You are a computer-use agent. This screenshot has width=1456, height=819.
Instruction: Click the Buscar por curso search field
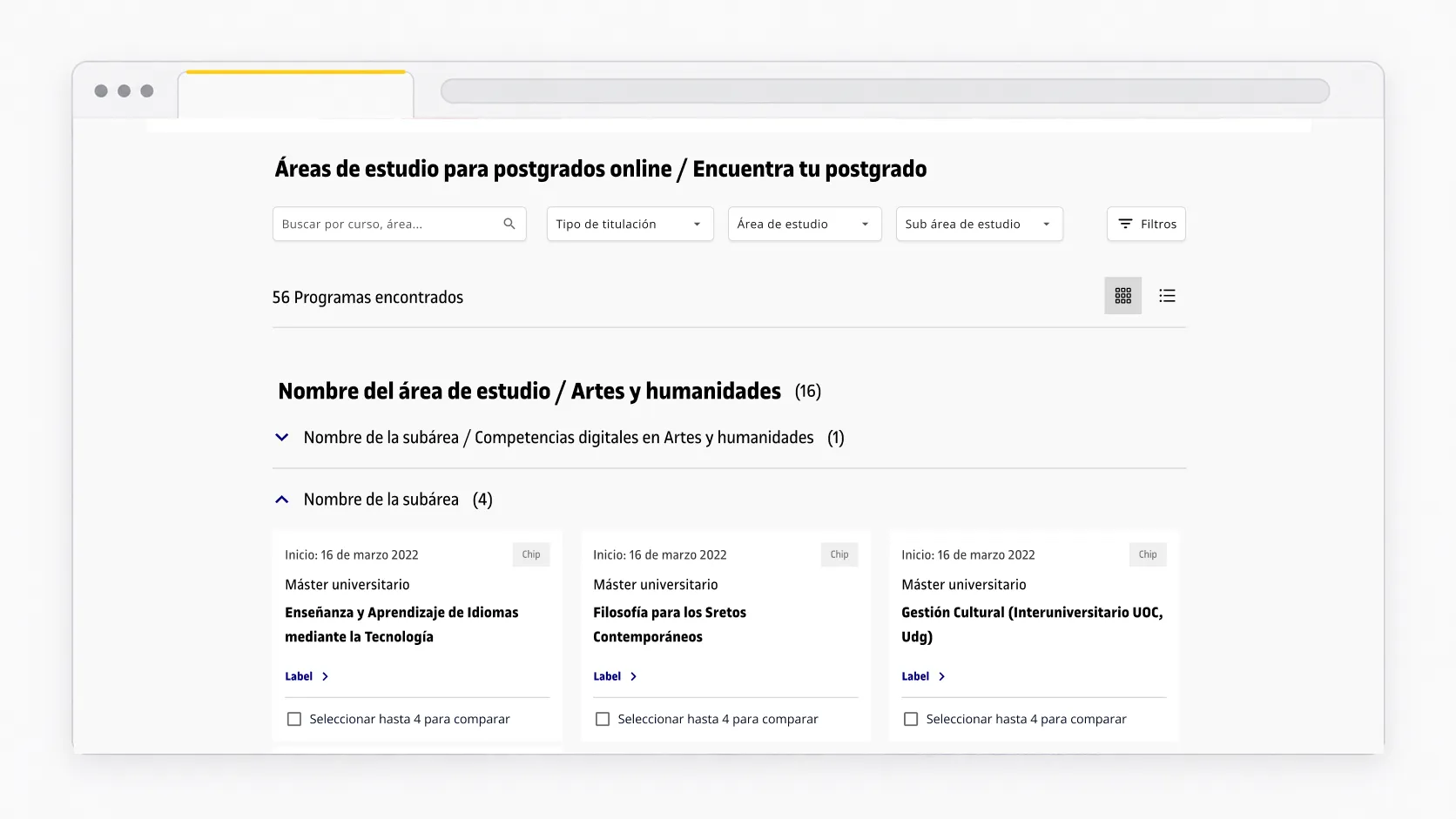click(x=400, y=224)
